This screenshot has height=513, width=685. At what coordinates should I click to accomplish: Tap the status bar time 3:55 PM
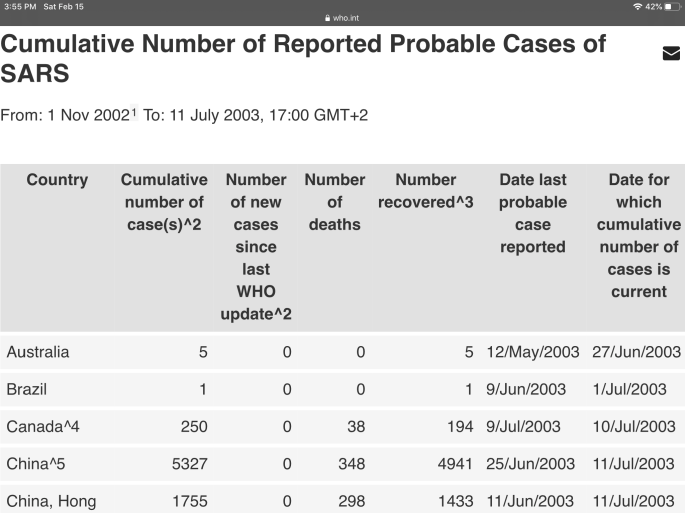pyautogui.click(x=19, y=6)
